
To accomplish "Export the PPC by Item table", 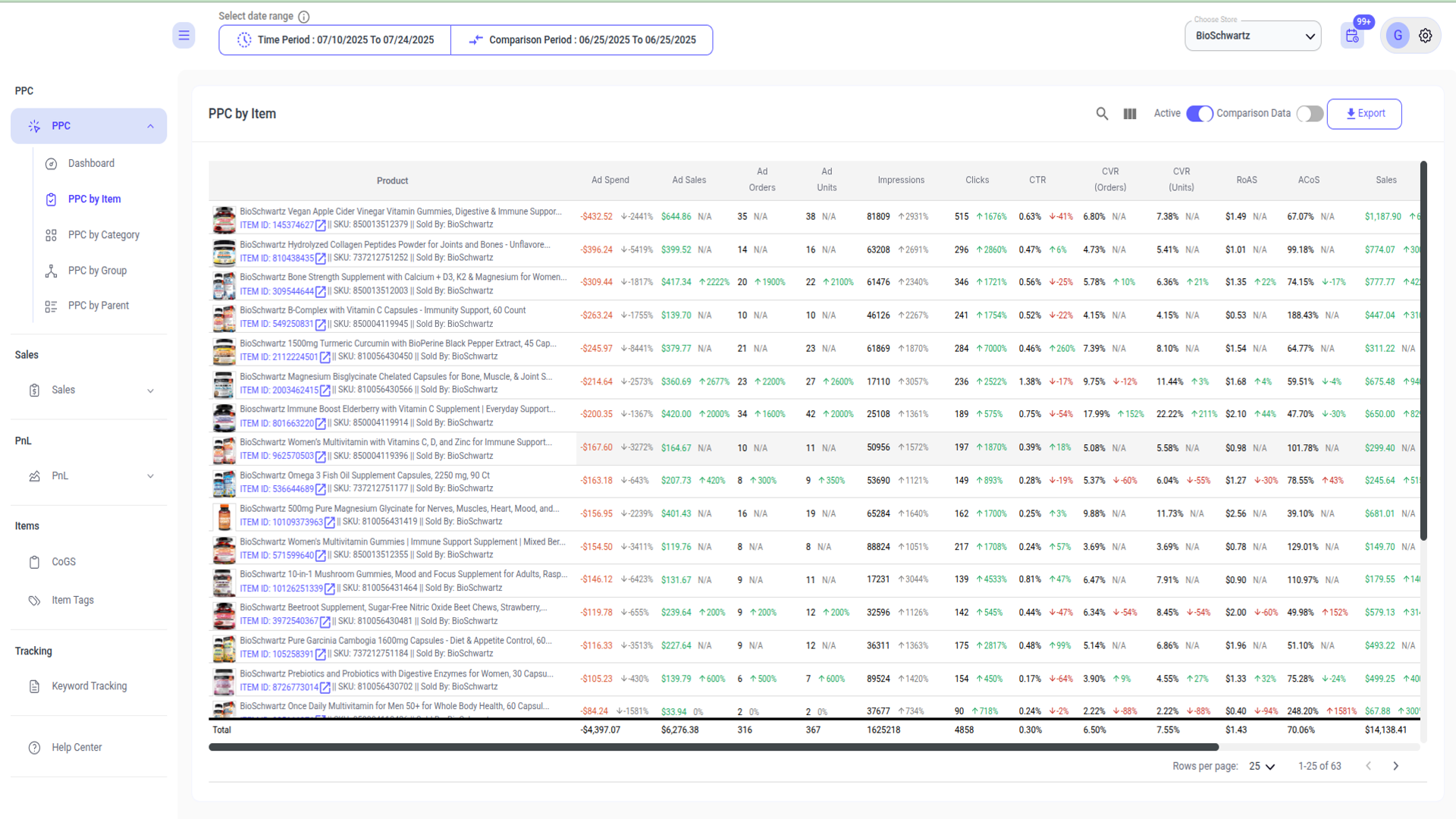I will click(1364, 114).
